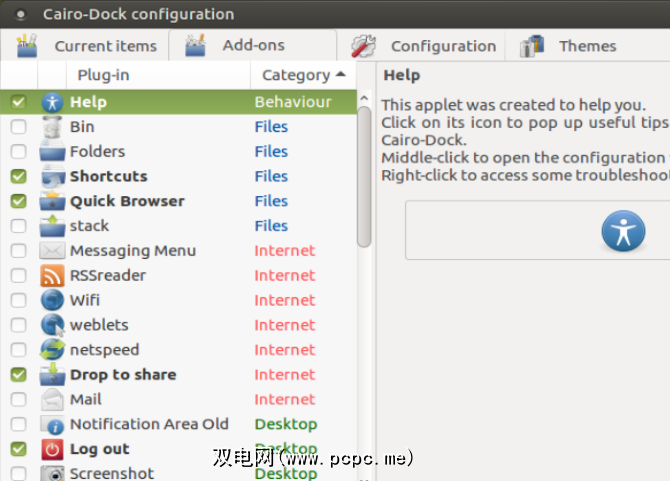
Task: Click the Bin trash can icon
Action: pos(52,127)
